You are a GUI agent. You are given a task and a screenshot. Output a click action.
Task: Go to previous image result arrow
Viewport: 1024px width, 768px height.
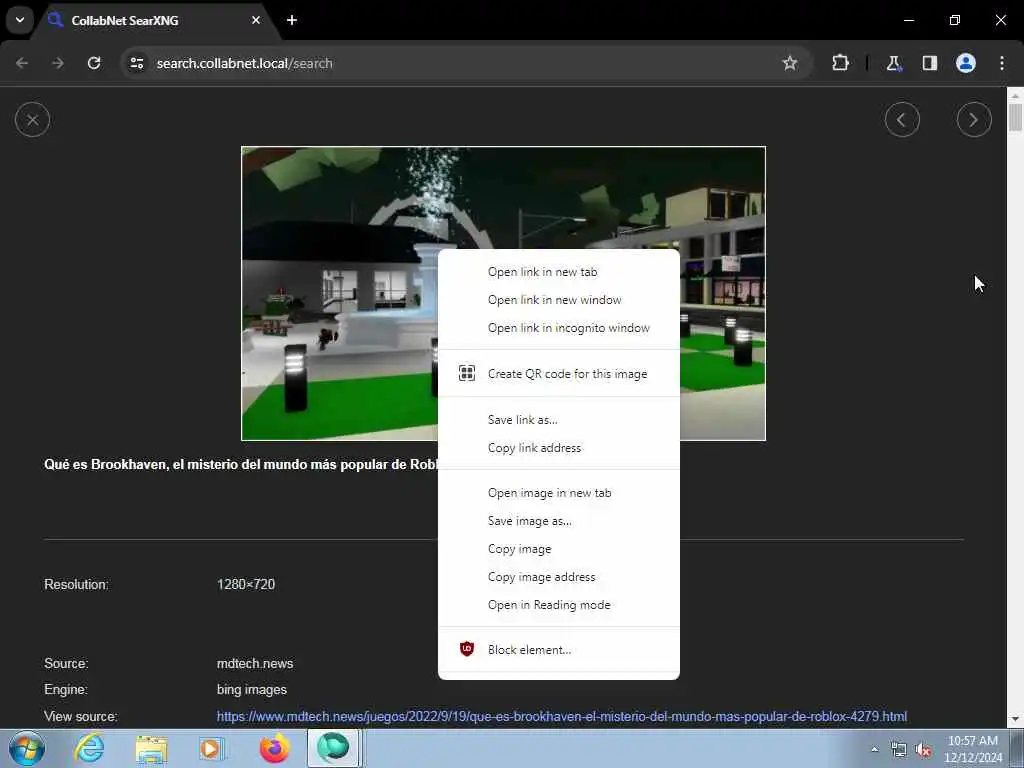coord(902,120)
